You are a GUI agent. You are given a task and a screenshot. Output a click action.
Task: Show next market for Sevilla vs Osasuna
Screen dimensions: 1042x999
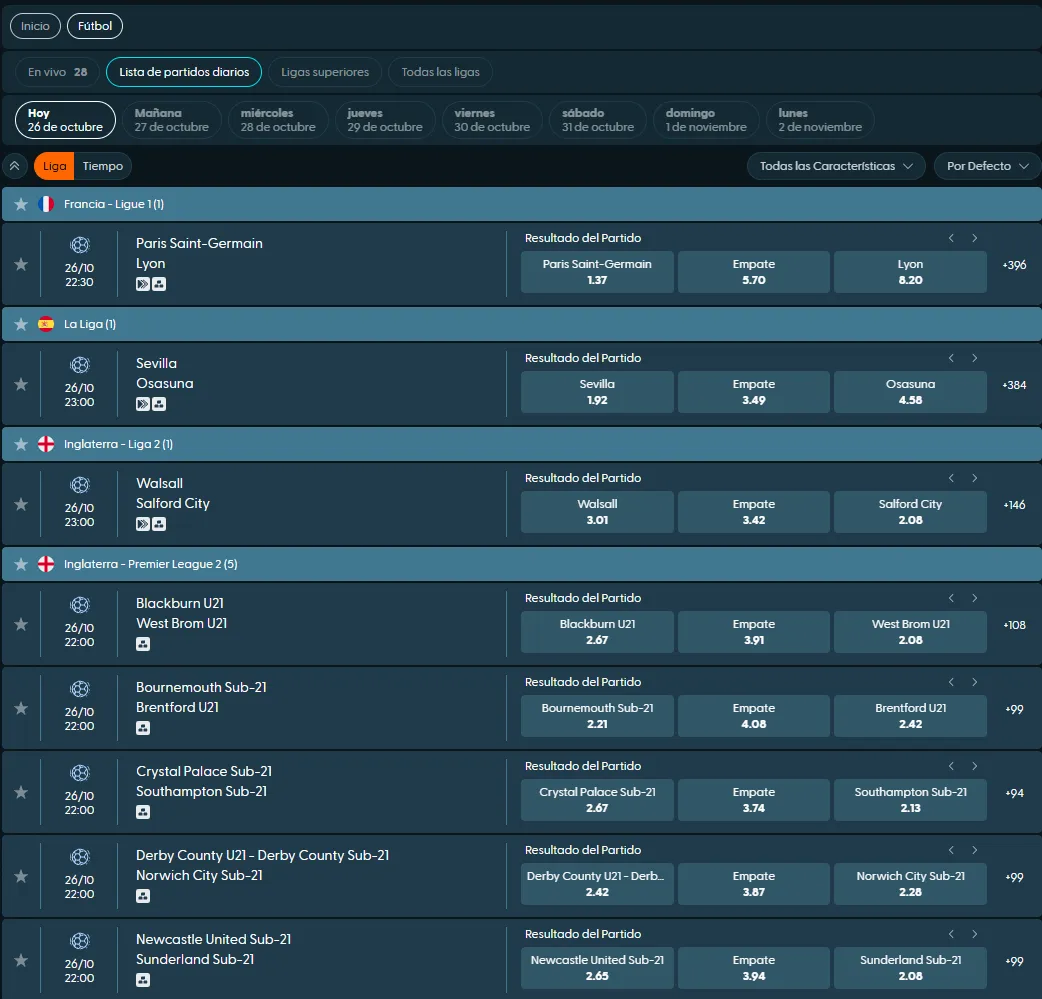coord(974,358)
